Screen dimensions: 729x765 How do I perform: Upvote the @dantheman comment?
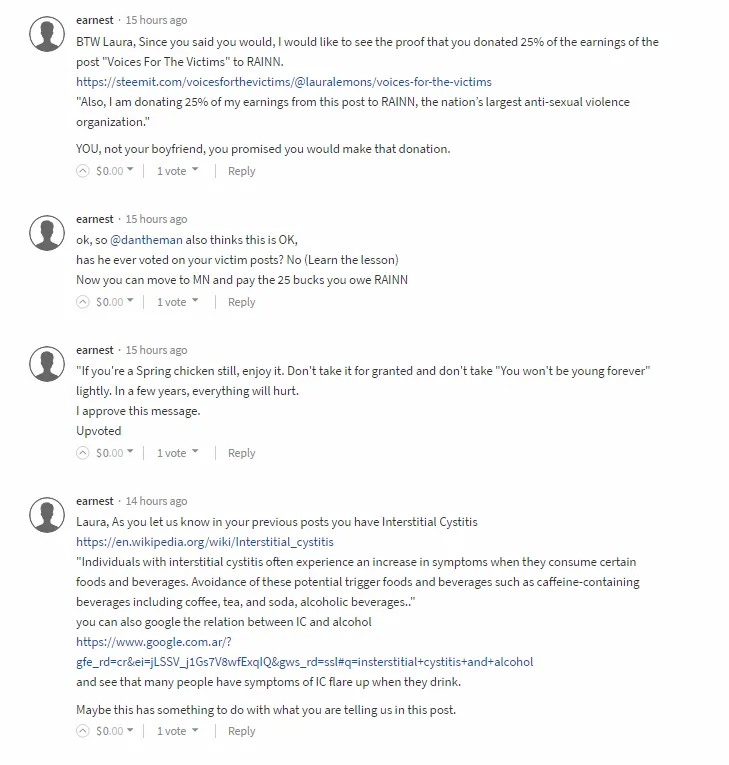pos(83,302)
